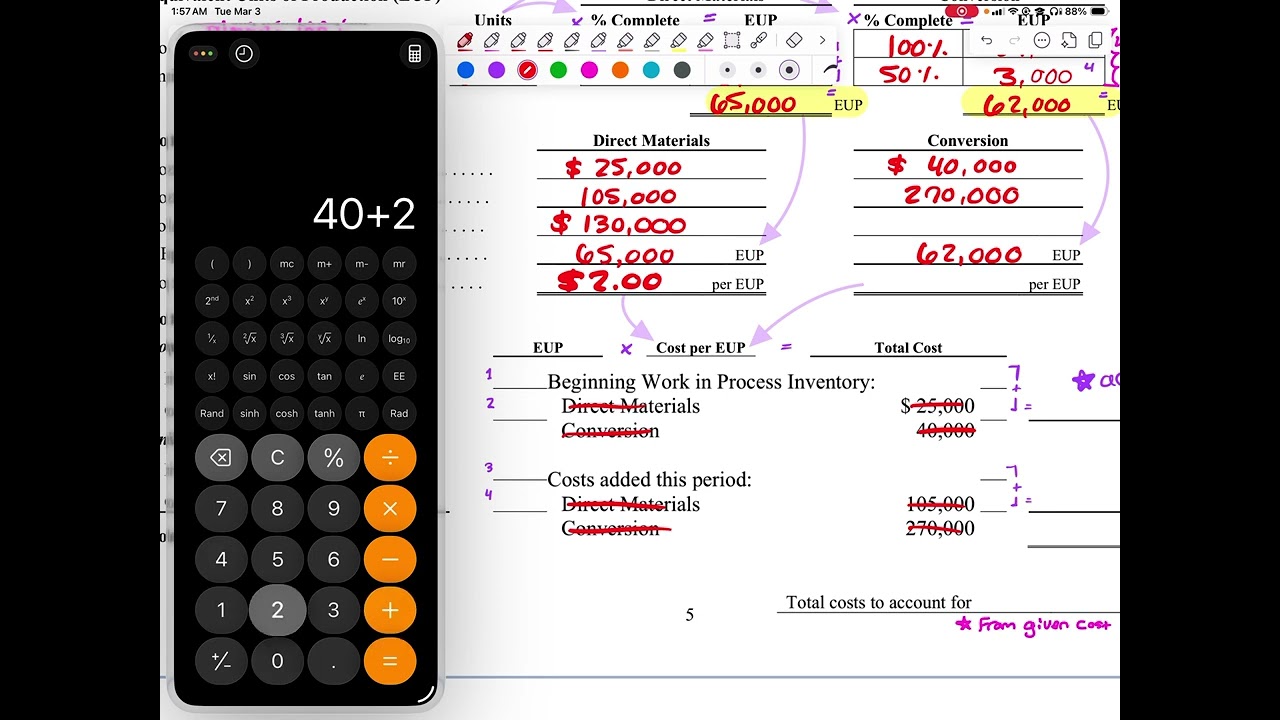Tap the x cubed key
Screen dimensions: 1280x720
tap(287, 301)
